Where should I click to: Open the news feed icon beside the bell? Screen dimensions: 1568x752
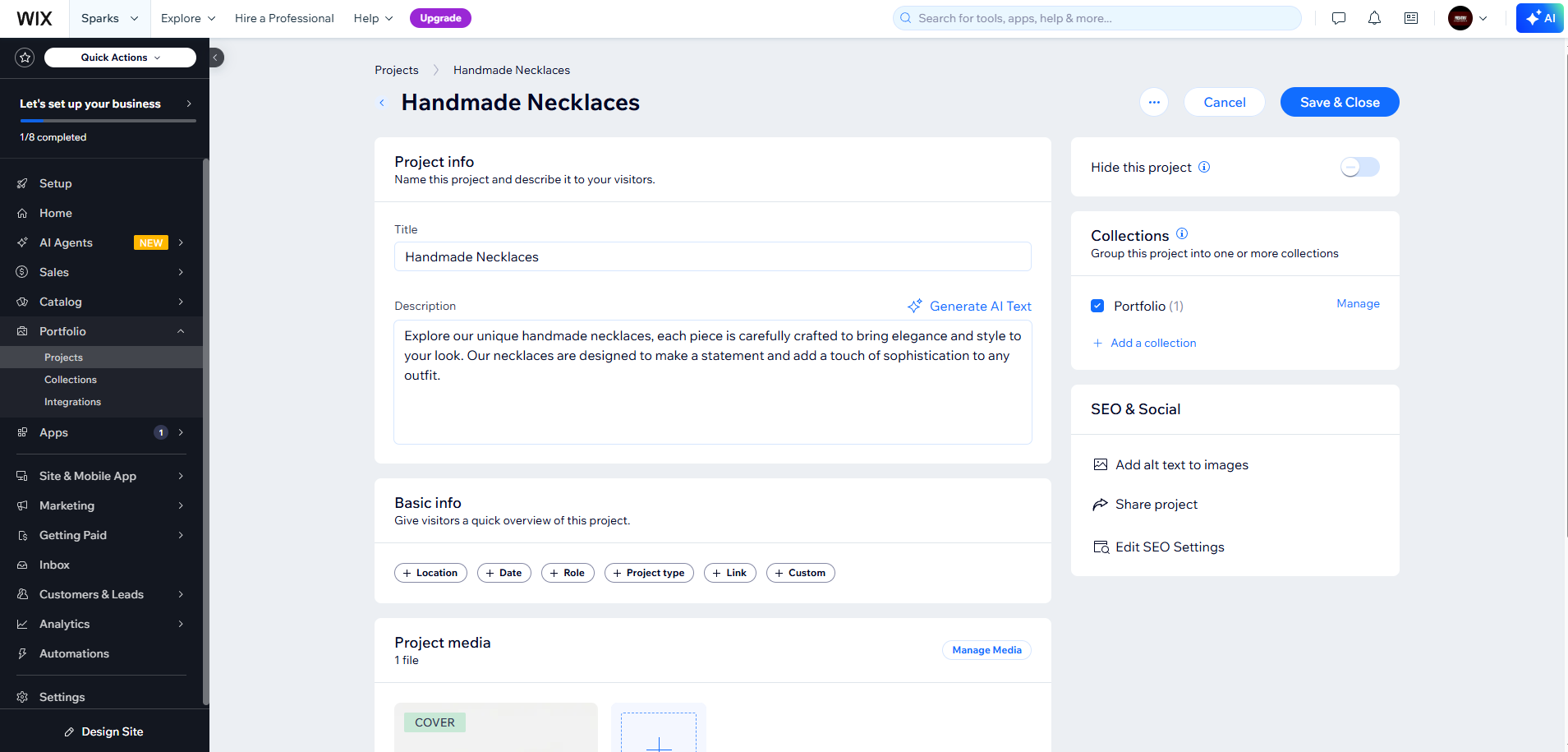[1411, 18]
